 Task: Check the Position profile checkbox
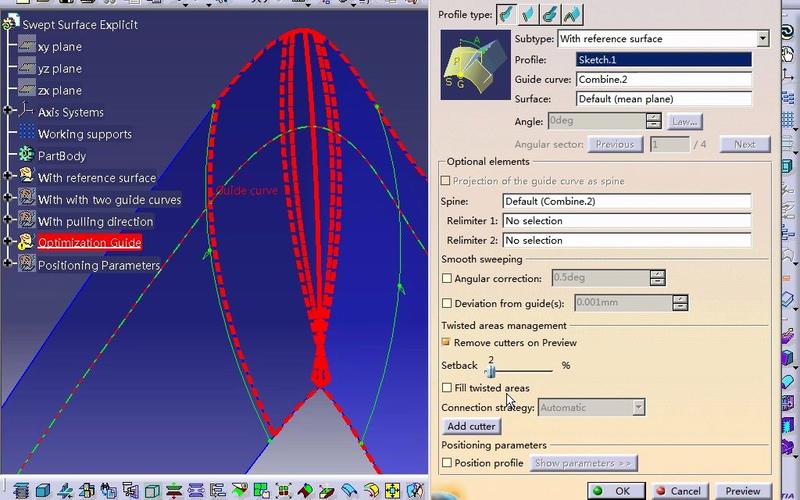click(447, 463)
